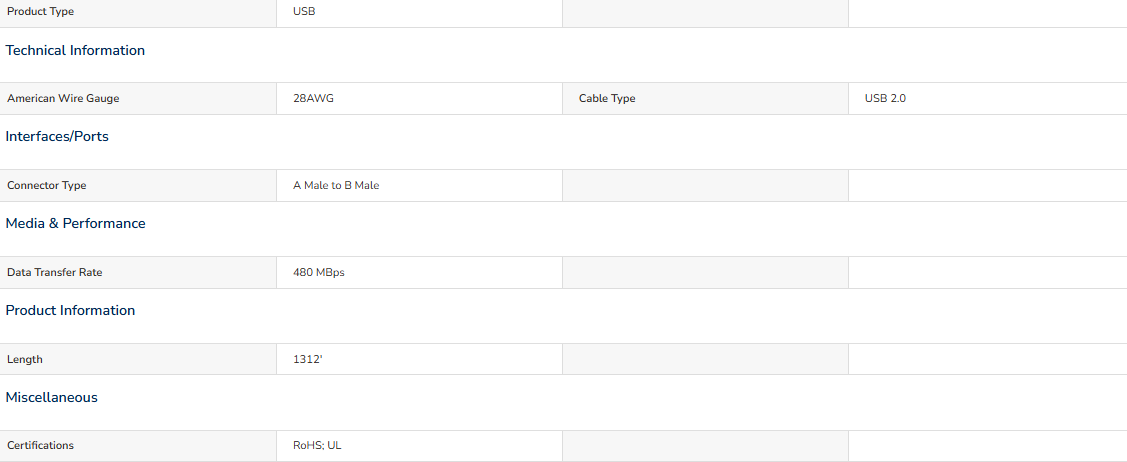
Task: Click the American Wire Gauge label
Action: click(63, 98)
